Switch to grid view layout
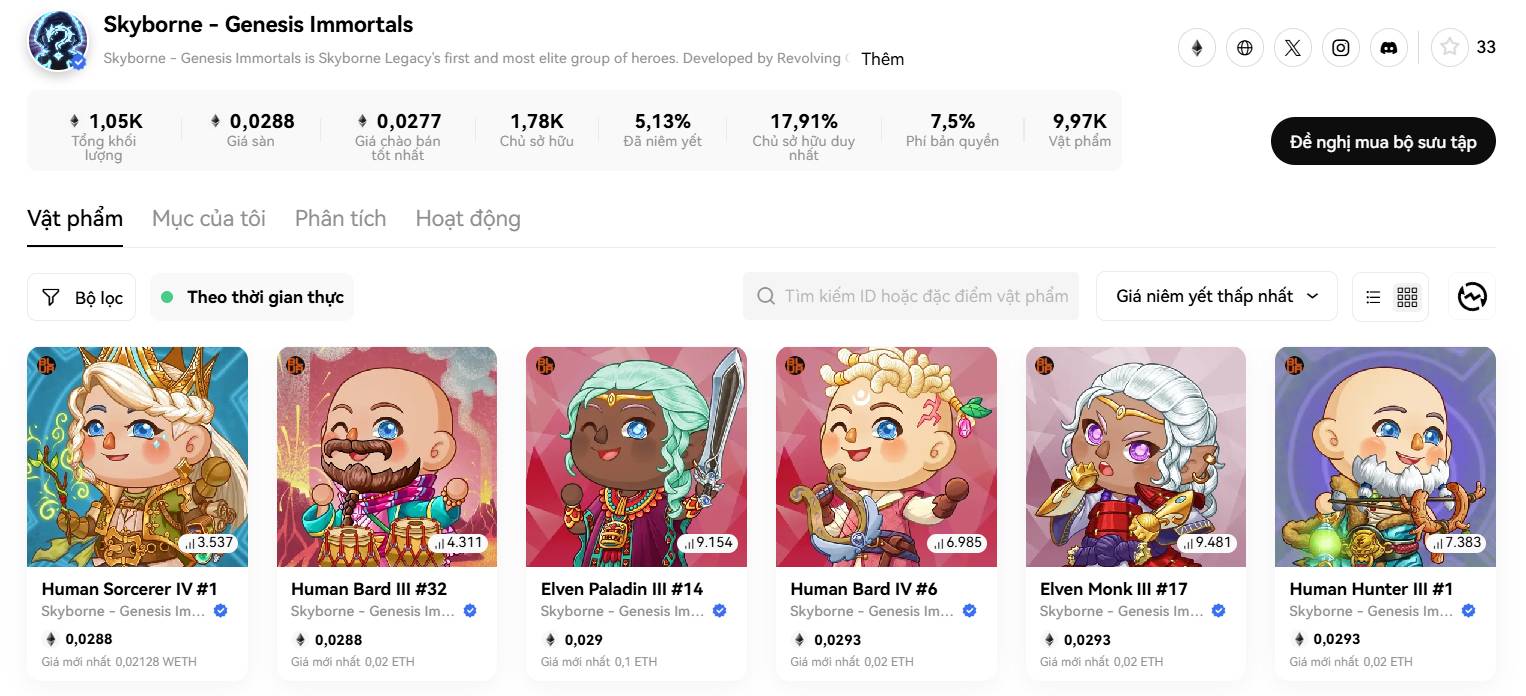This screenshot has width=1526, height=696. click(x=1407, y=297)
